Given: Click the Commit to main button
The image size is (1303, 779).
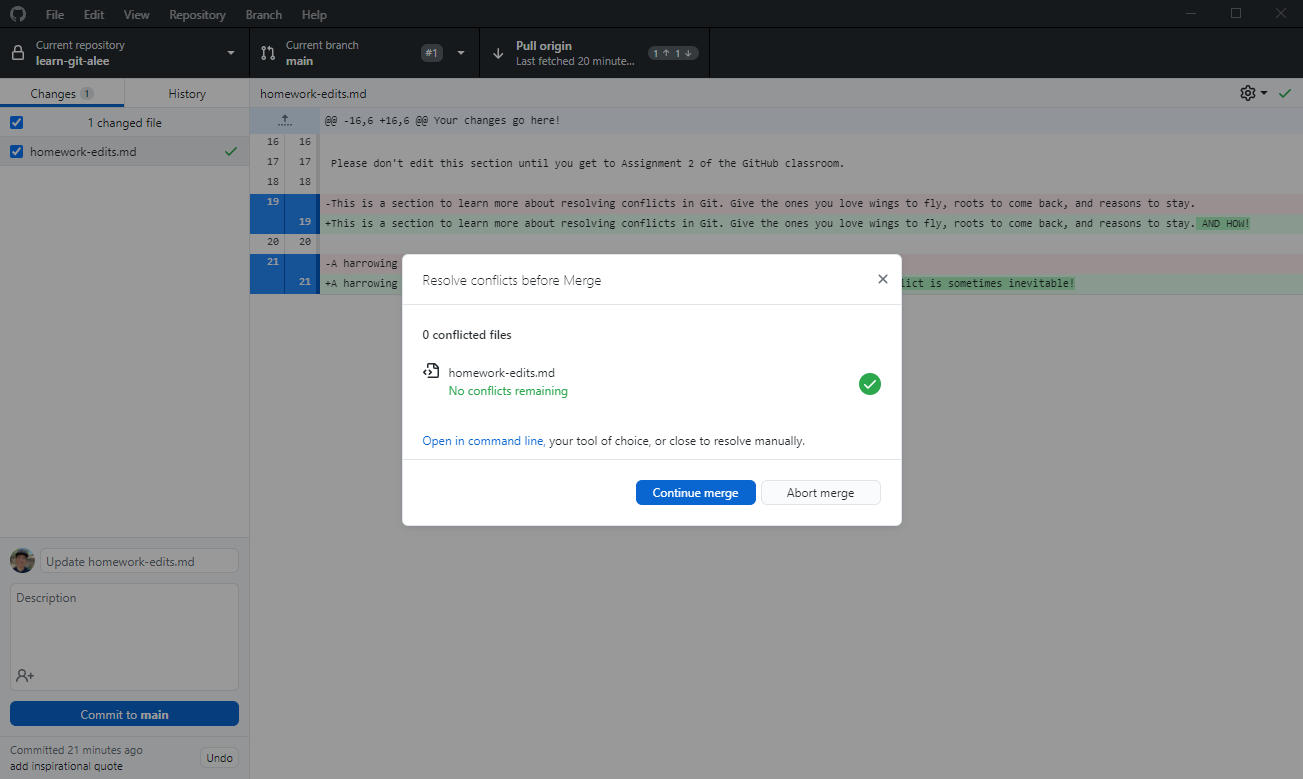Looking at the screenshot, I should tap(124, 714).
